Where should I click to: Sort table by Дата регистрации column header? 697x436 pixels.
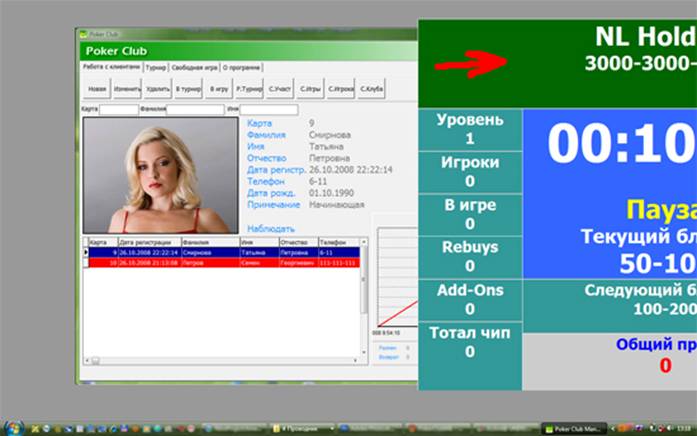(148, 242)
